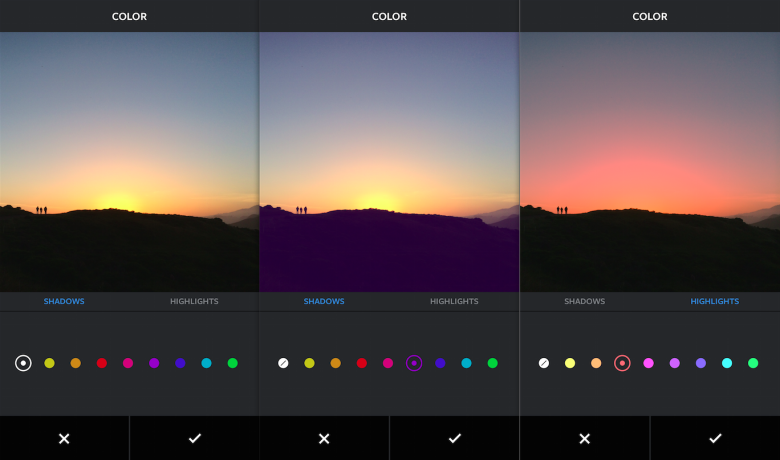The width and height of the screenshot is (780, 460).
Task: Click the selected purple ringed swatch in middle panel
Action: tap(414, 363)
